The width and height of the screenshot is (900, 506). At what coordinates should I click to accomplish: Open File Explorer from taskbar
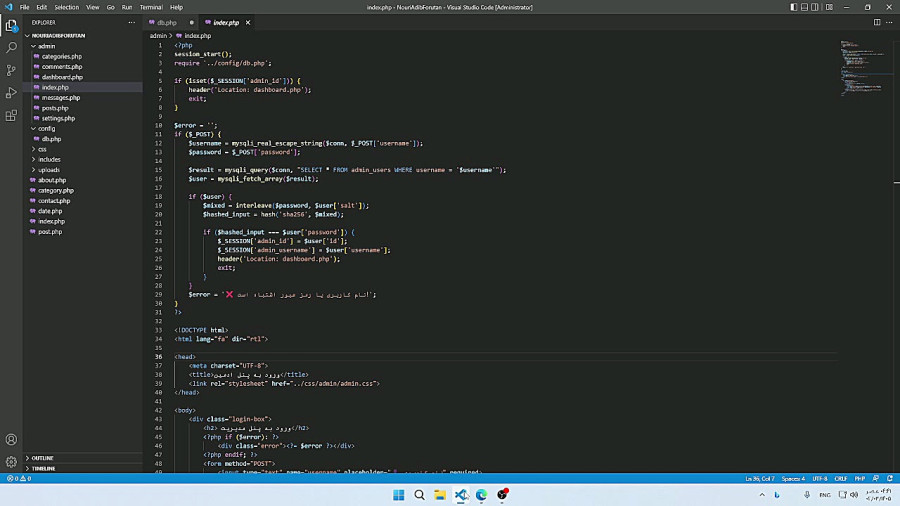tap(440, 495)
